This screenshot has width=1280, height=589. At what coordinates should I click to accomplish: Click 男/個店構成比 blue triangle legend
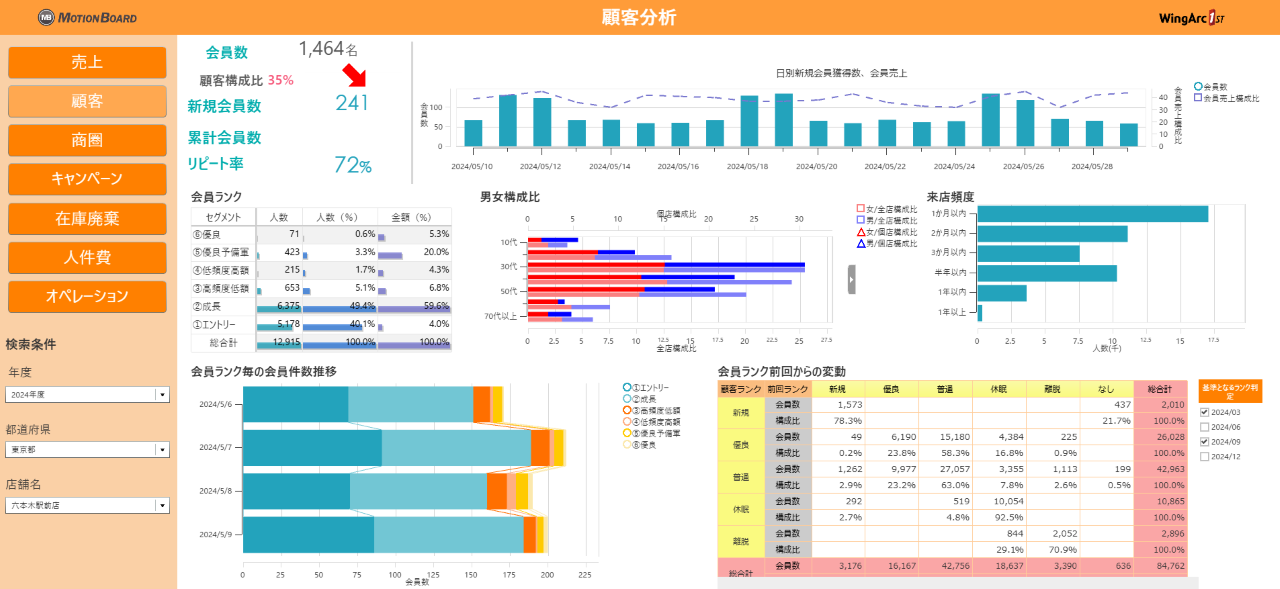(860, 243)
